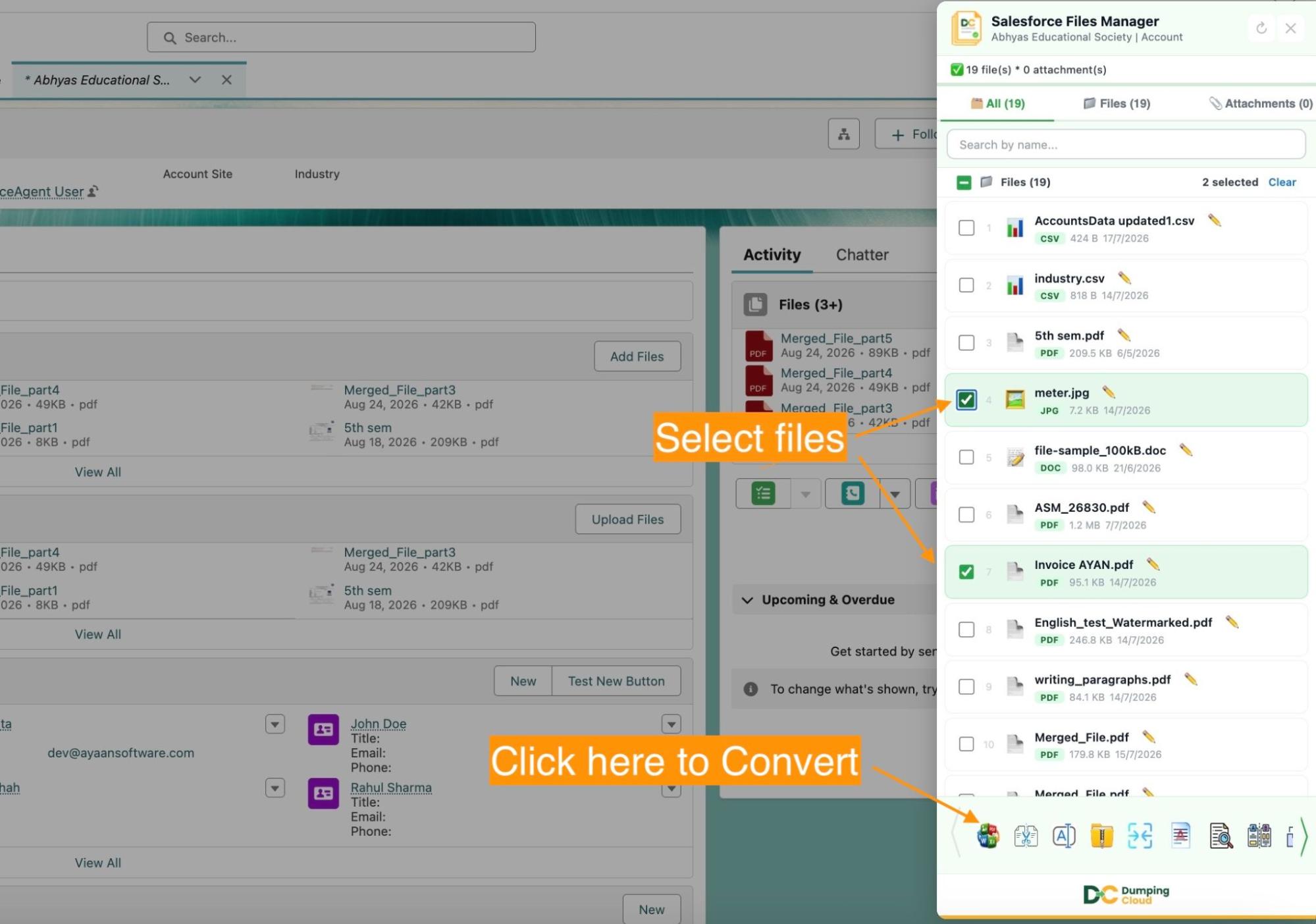
Task: Click pencil rename icon next to AccountsData updated1.csv
Action: pyautogui.click(x=1215, y=221)
